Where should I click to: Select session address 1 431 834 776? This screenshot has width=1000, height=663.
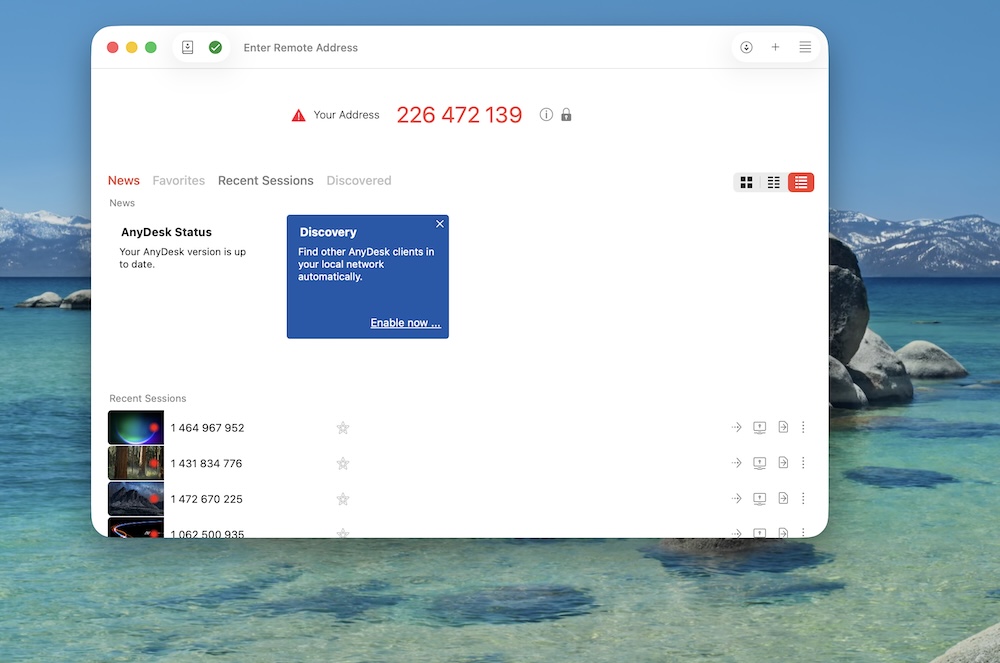(x=207, y=463)
